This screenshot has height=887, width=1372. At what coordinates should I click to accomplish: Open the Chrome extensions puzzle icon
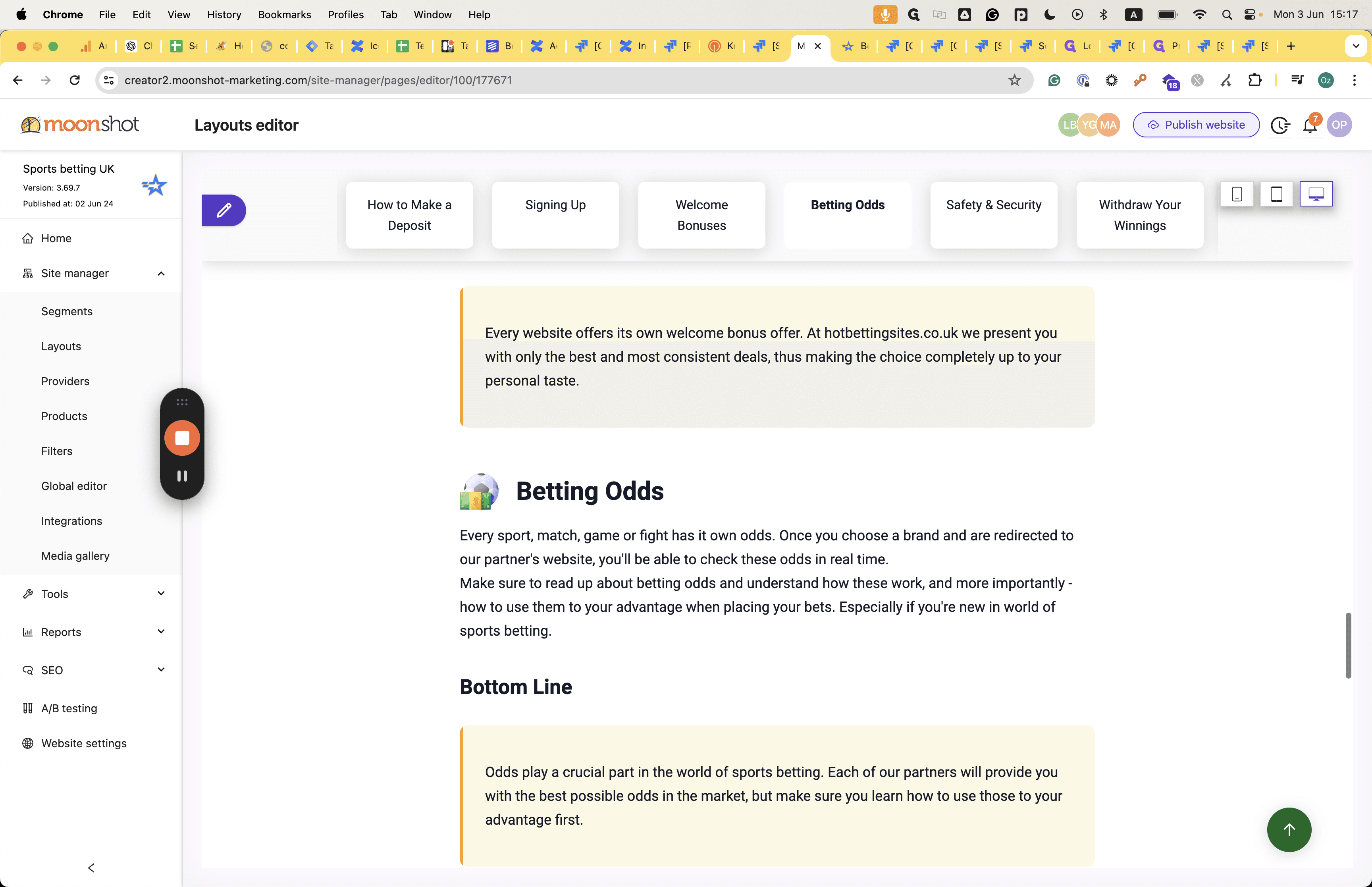(1254, 80)
